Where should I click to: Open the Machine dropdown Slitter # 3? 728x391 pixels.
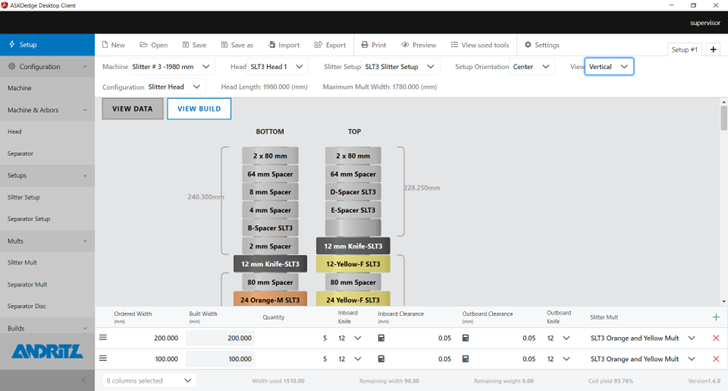point(170,66)
